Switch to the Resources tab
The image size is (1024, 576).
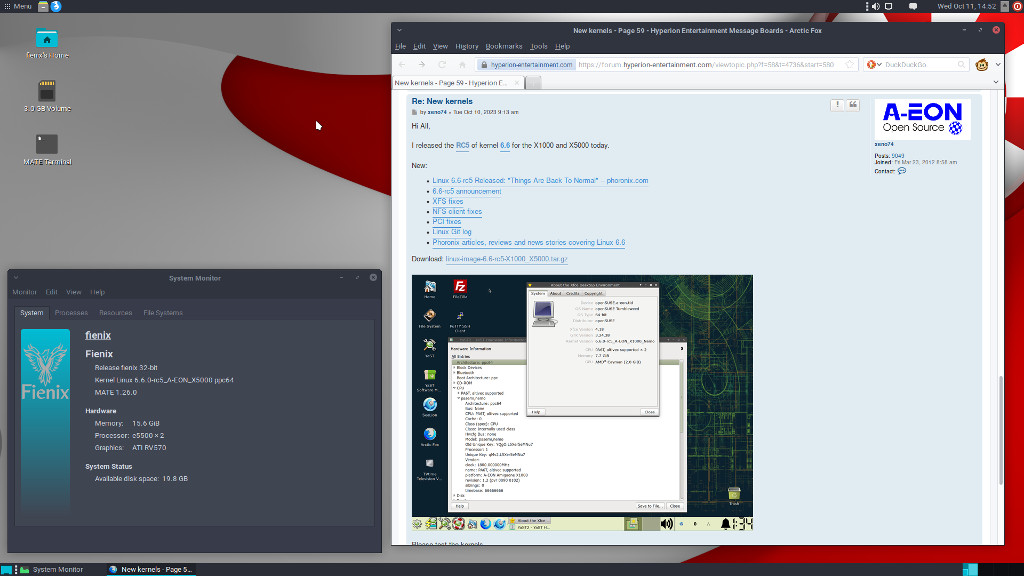point(116,313)
